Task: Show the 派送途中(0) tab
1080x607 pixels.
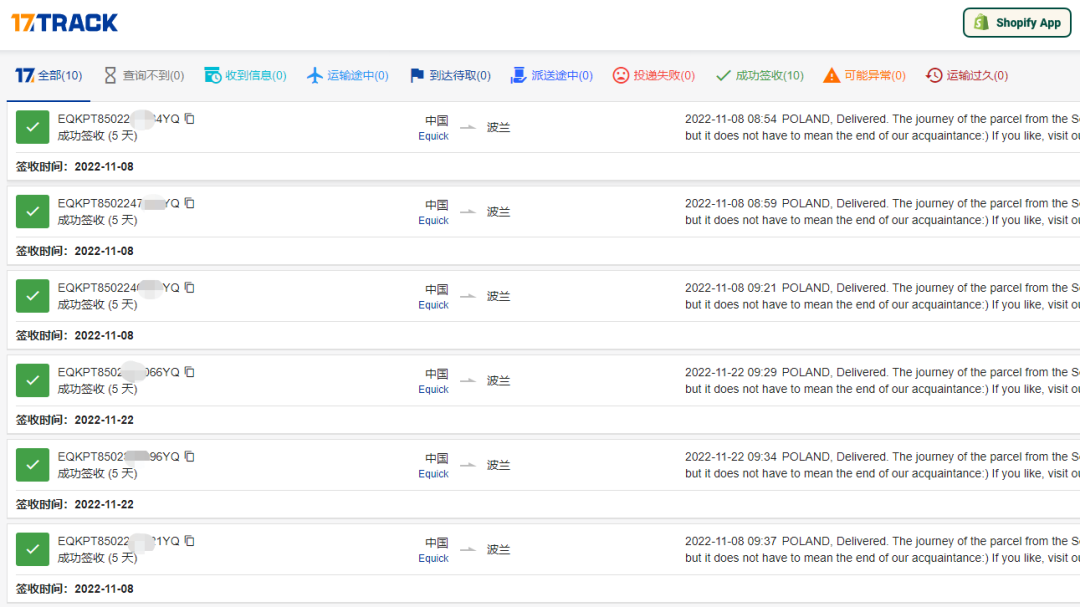Action: (552, 75)
